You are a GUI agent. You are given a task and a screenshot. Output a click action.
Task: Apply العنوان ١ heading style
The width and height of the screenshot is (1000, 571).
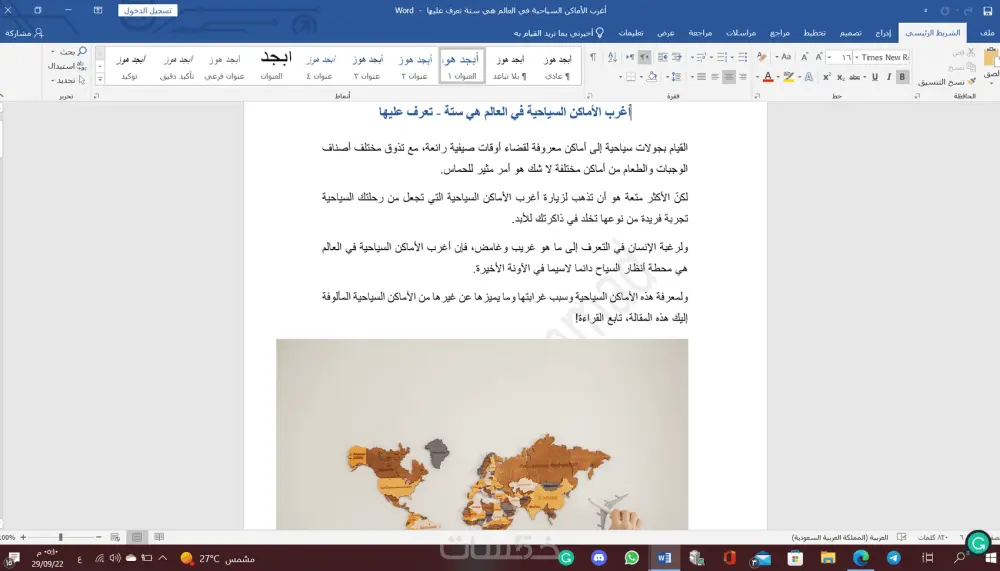click(x=462, y=66)
